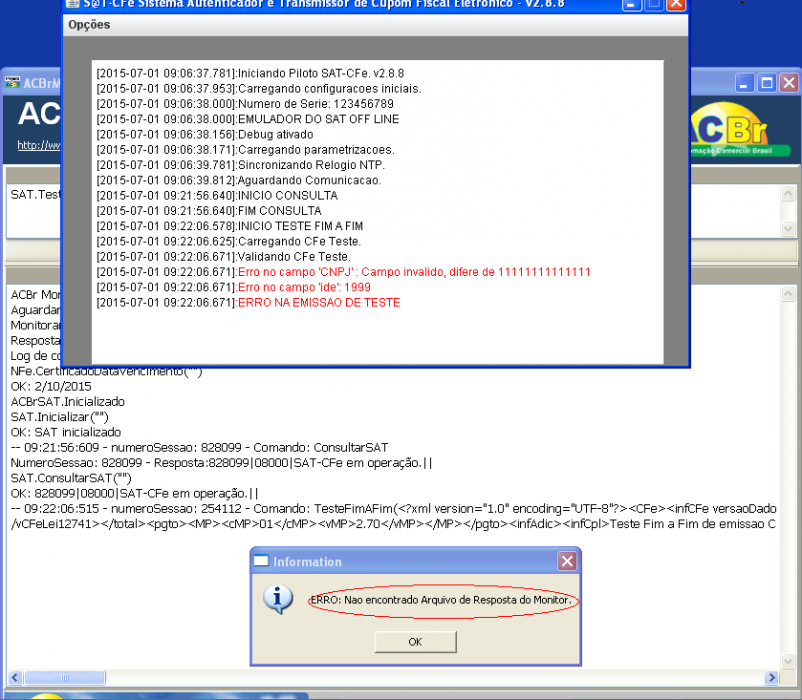The height and width of the screenshot is (700, 802).
Task: Minimize the S@T-CFe emulator window
Action: coord(631,5)
